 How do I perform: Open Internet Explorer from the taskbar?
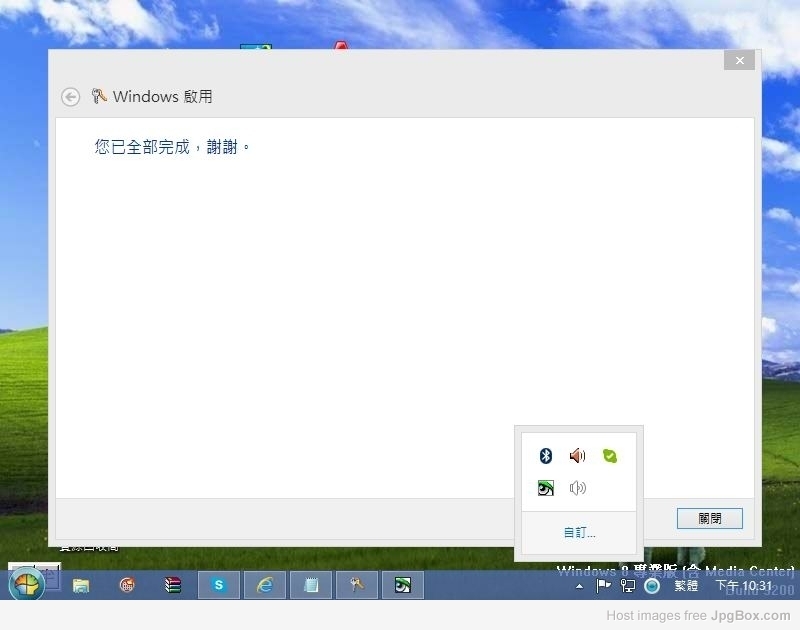point(265,585)
